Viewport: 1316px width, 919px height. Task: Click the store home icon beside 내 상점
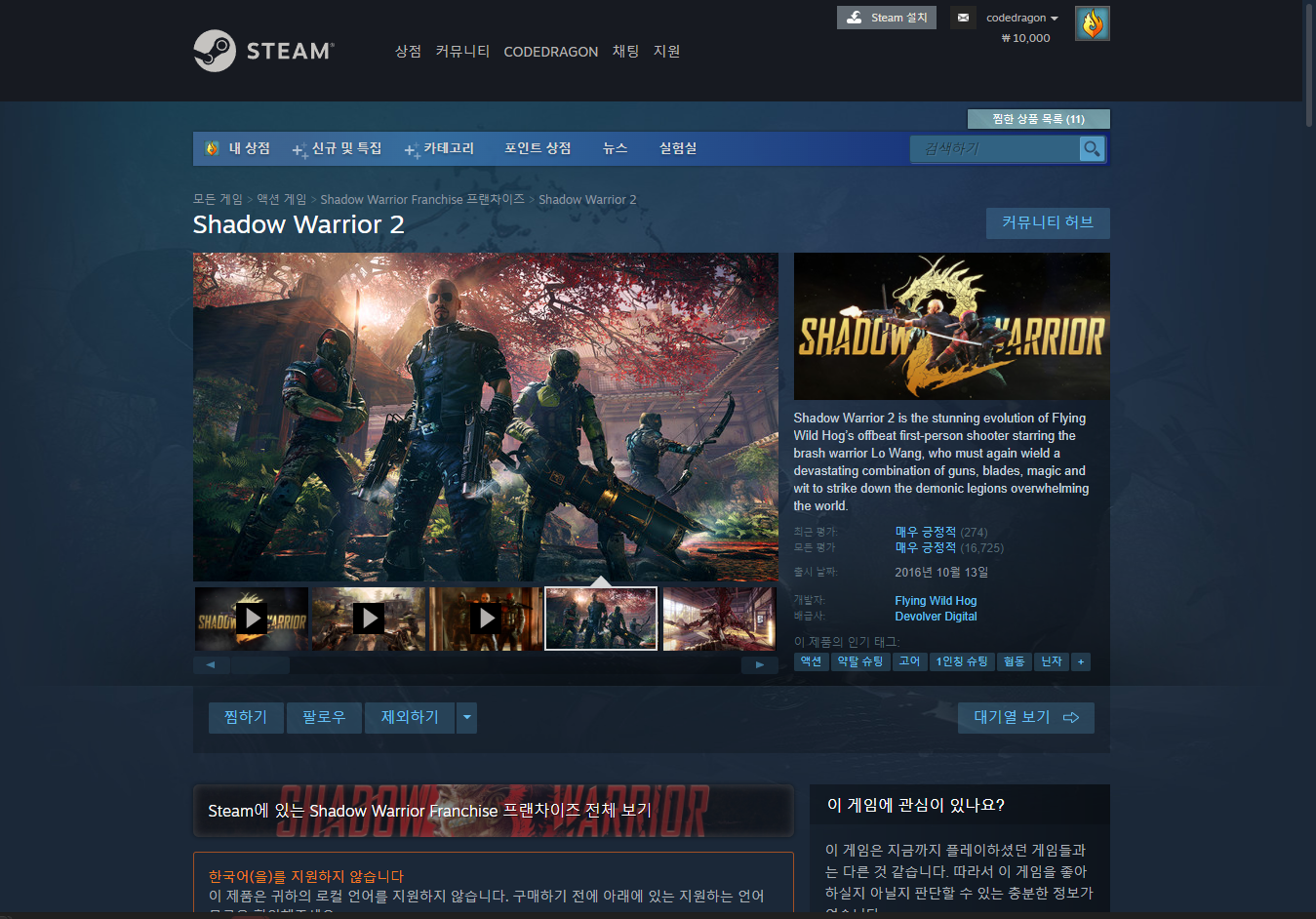click(212, 148)
